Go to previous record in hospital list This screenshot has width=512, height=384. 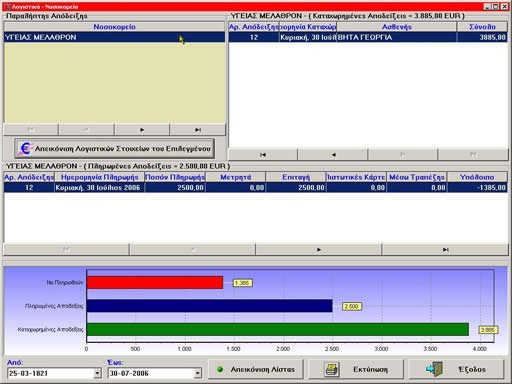point(86,130)
